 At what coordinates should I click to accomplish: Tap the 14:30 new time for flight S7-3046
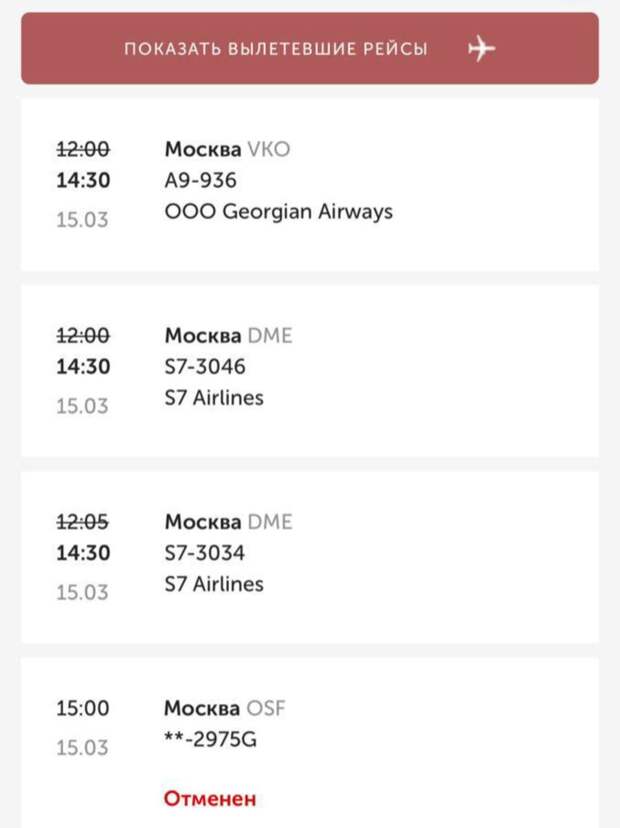click(x=82, y=367)
